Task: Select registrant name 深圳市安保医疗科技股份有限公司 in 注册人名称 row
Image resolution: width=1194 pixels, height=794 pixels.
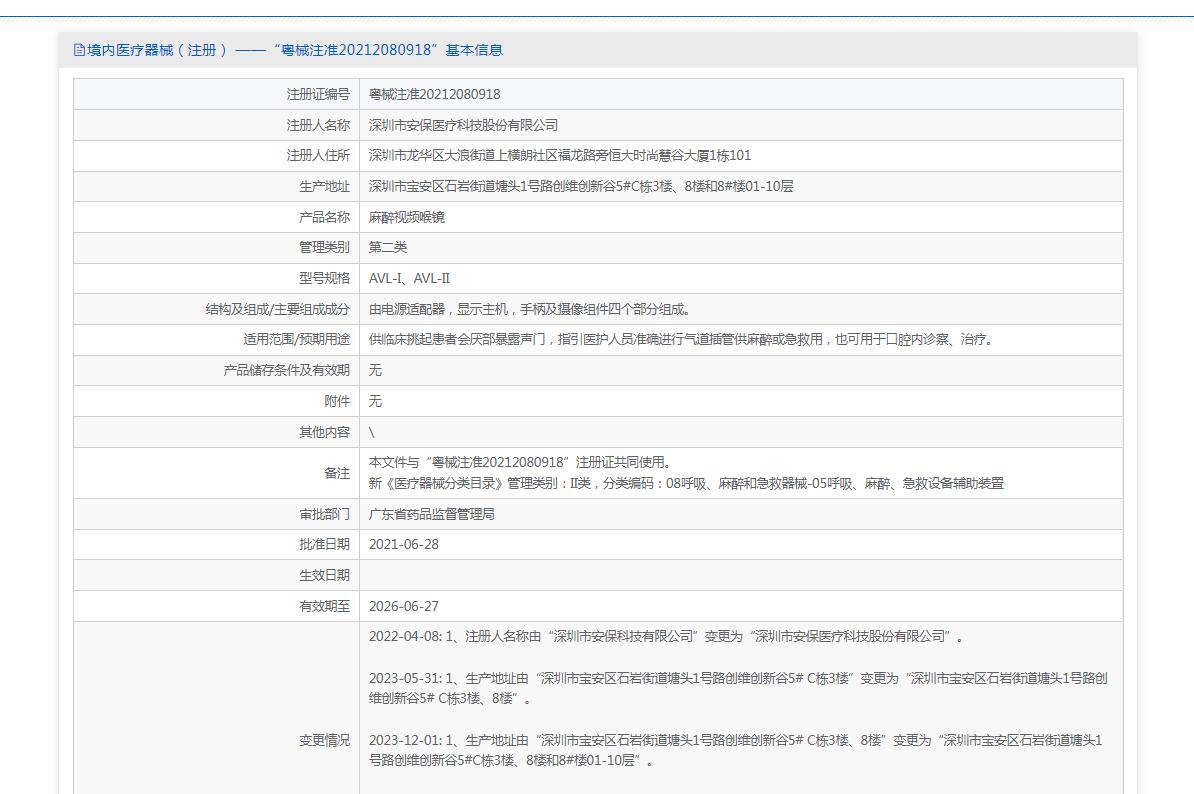Action: click(x=463, y=125)
